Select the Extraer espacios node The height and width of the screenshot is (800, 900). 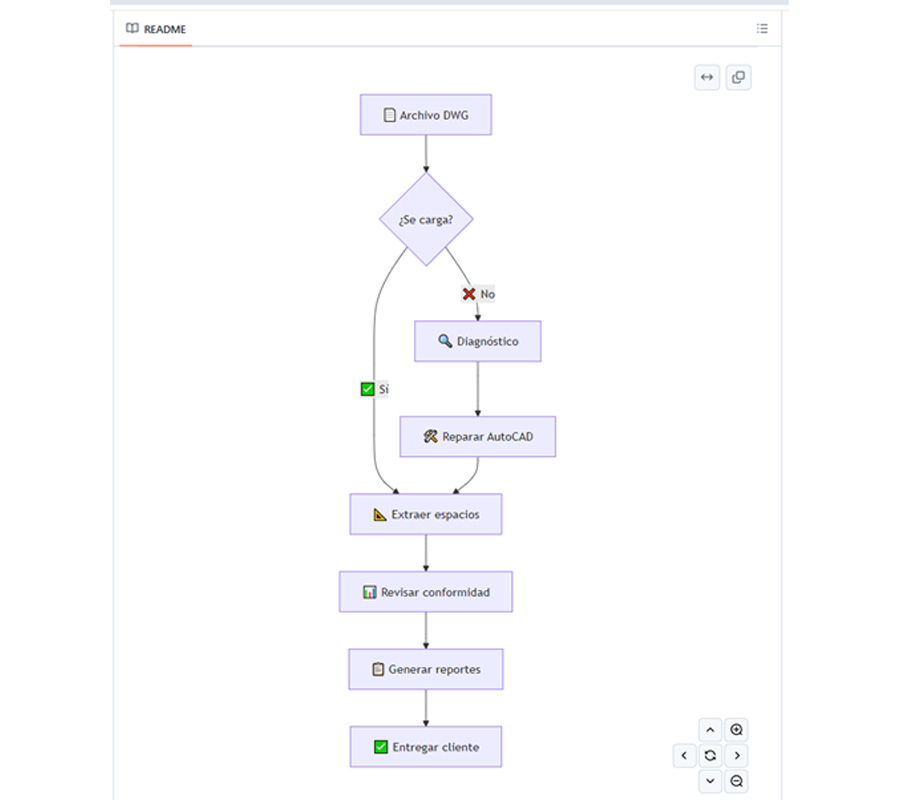[x=426, y=514]
